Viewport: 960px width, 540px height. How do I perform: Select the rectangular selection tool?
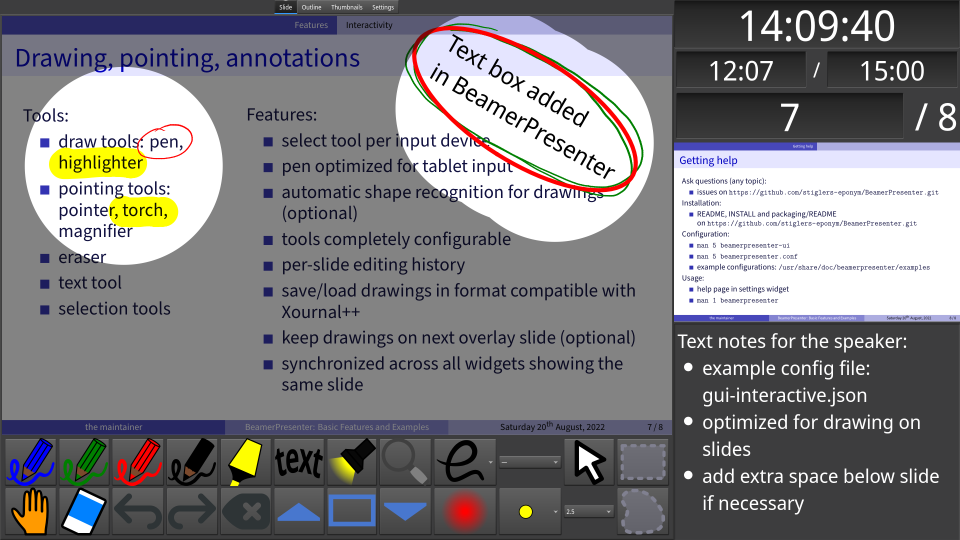642,462
